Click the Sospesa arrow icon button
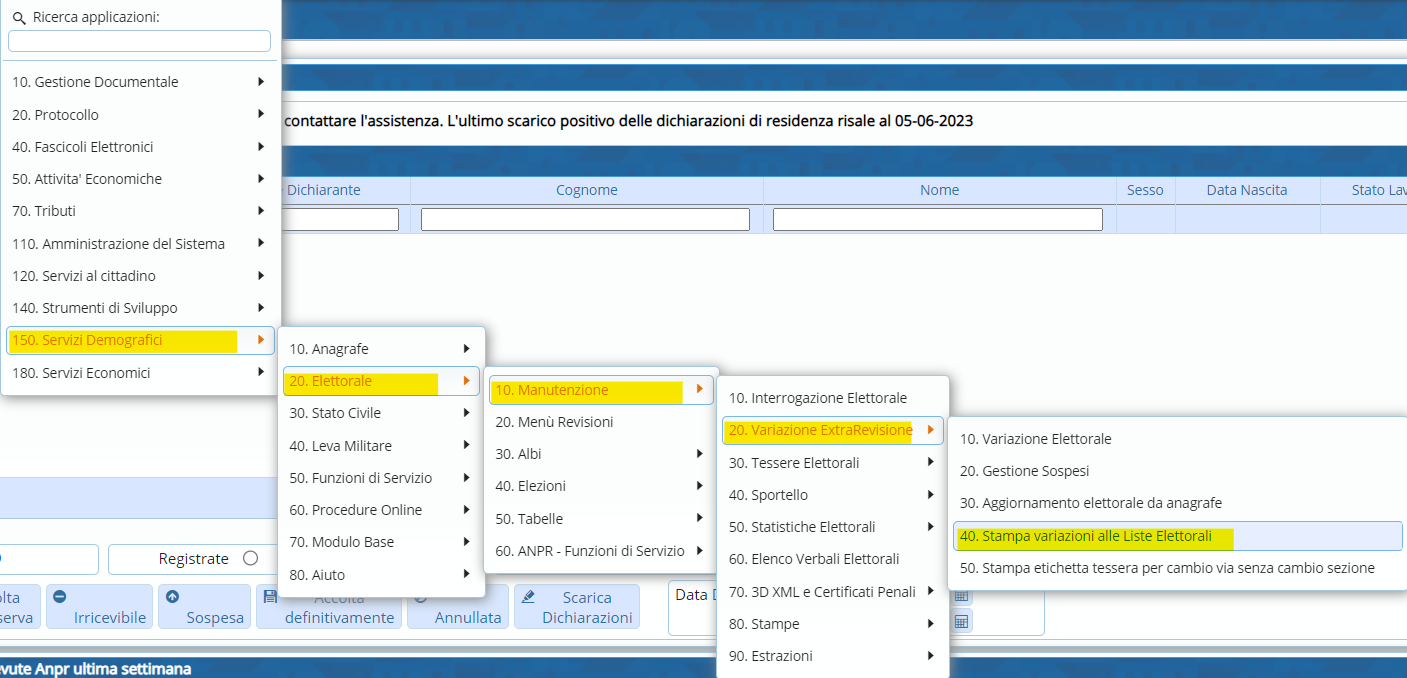The image size is (1407, 678). coord(172,597)
